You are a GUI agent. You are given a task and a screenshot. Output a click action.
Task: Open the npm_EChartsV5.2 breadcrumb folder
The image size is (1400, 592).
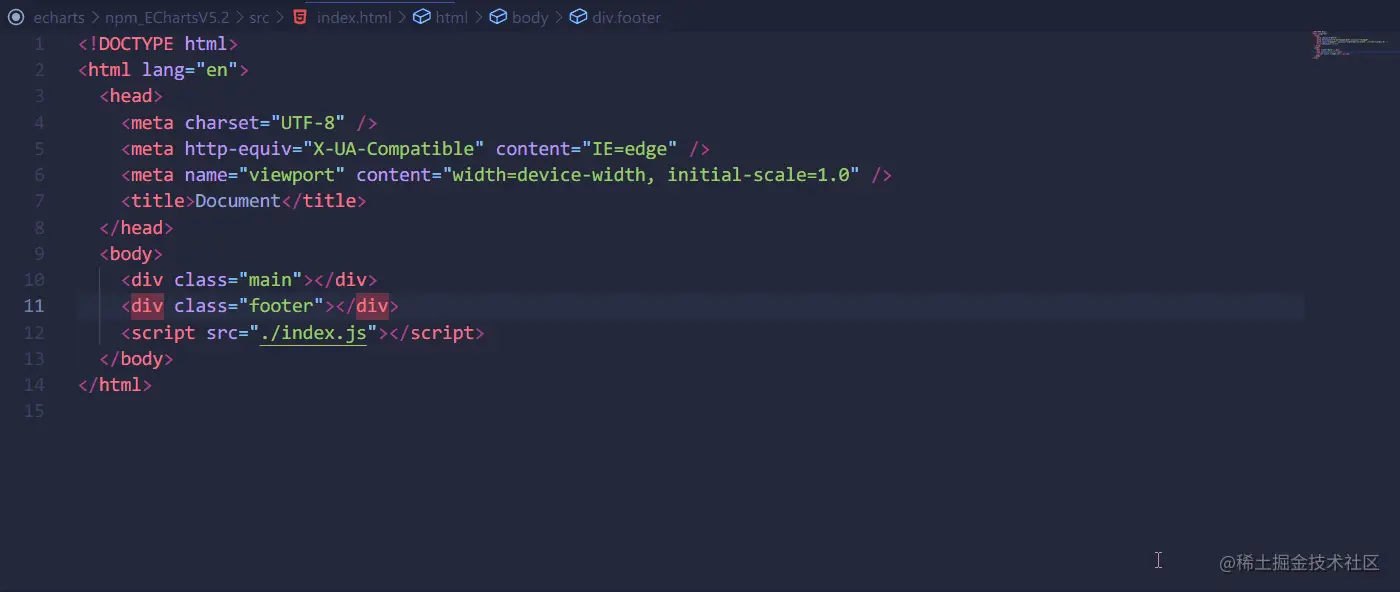pos(167,17)
